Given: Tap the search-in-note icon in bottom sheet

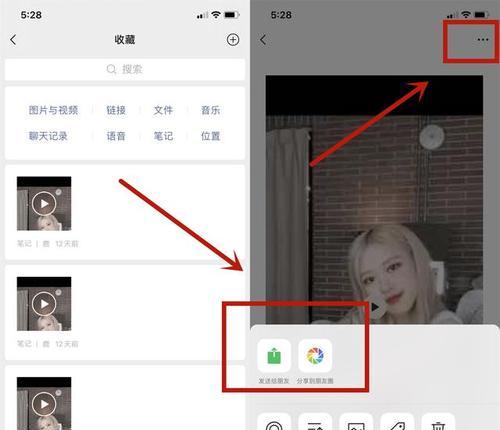Looking at the screenshot, I should [x=274, y=422].
